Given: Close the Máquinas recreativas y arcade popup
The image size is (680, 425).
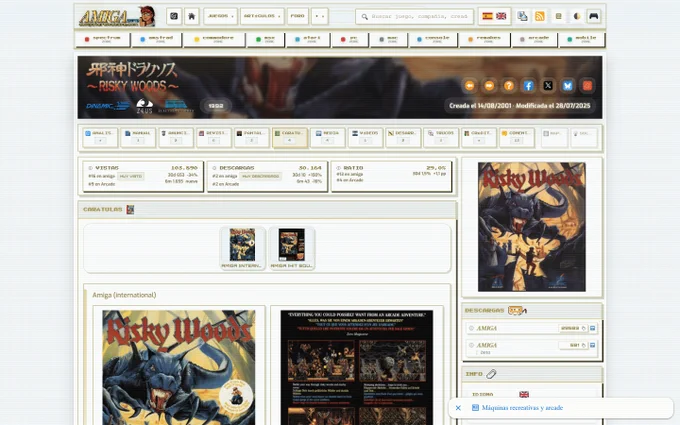Looking at the screenshot, I should [x=458, y=408].
